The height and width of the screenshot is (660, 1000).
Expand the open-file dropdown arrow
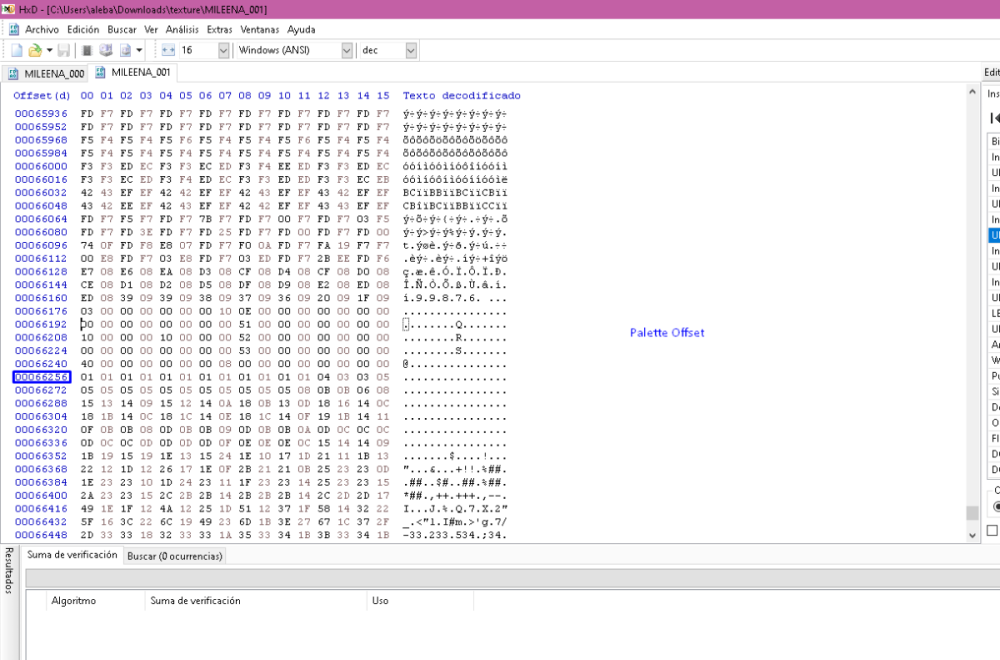click(x=50, y=50)
